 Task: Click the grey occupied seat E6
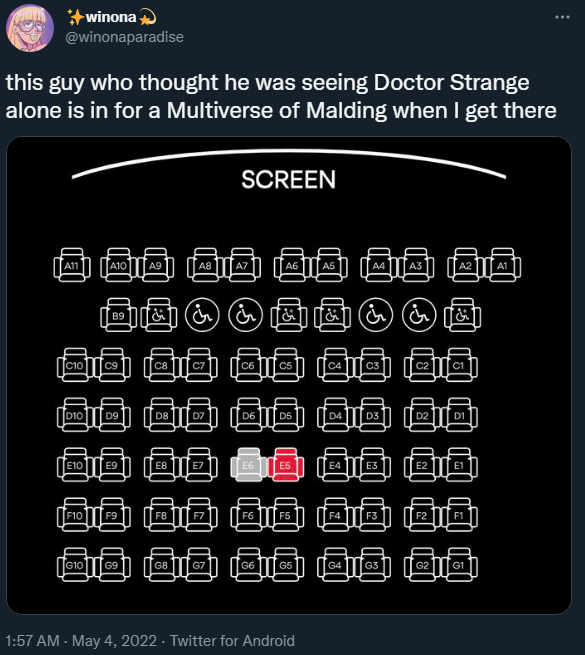pos(248,465)
